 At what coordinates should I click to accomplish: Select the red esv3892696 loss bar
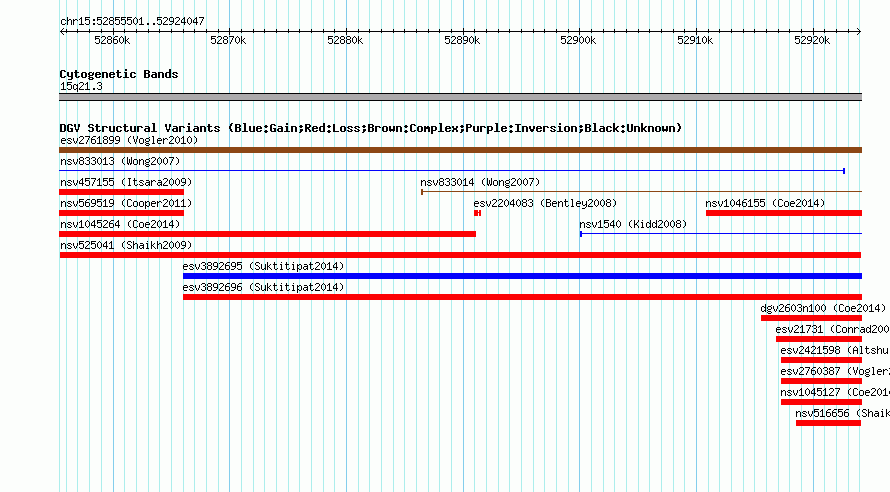click(x=522, y=297)
